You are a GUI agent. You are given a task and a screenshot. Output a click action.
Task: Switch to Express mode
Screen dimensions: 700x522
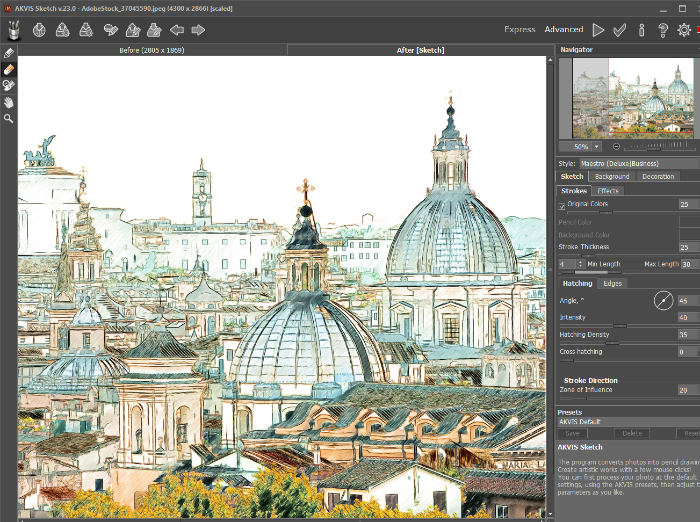point(519,30)
